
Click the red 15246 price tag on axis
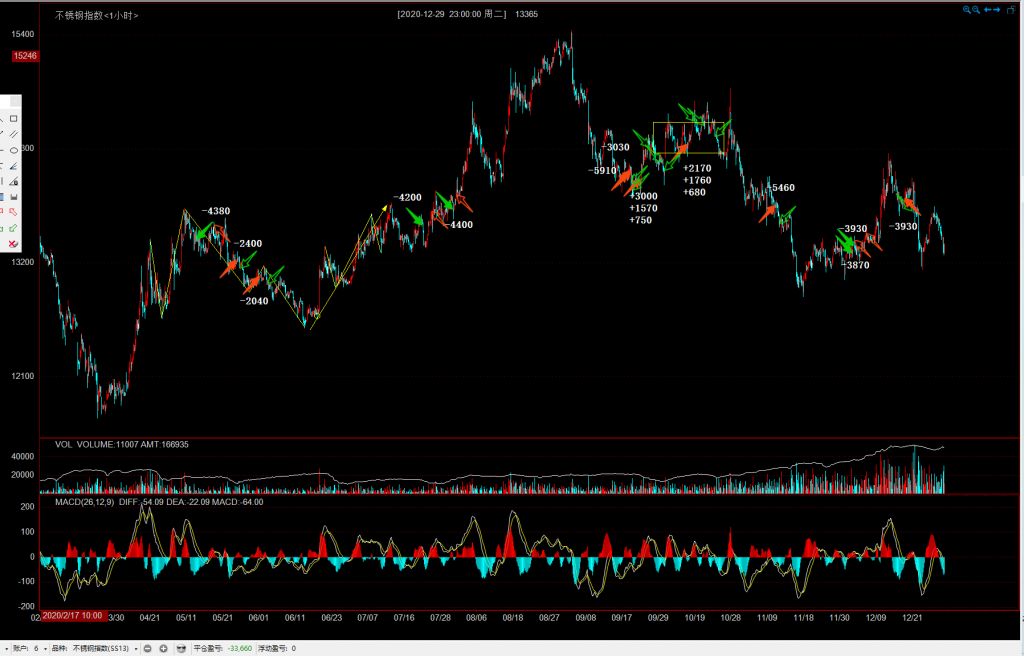[25, 56]
